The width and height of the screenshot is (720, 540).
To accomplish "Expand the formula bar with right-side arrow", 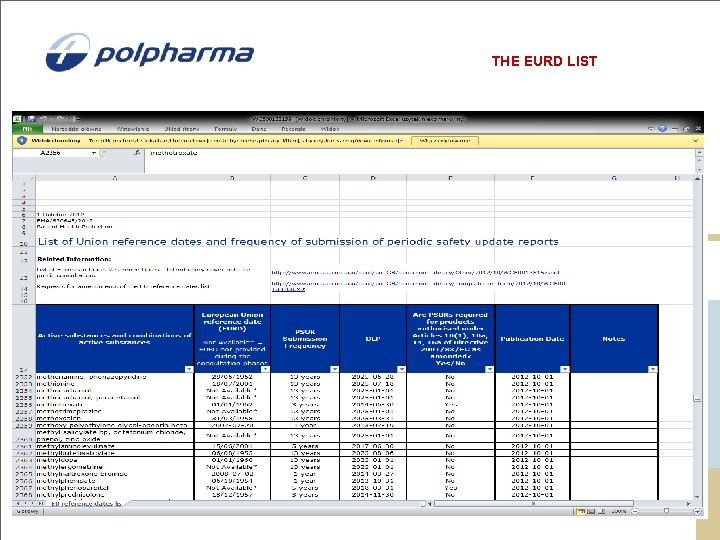I will (x=698, y=152).
